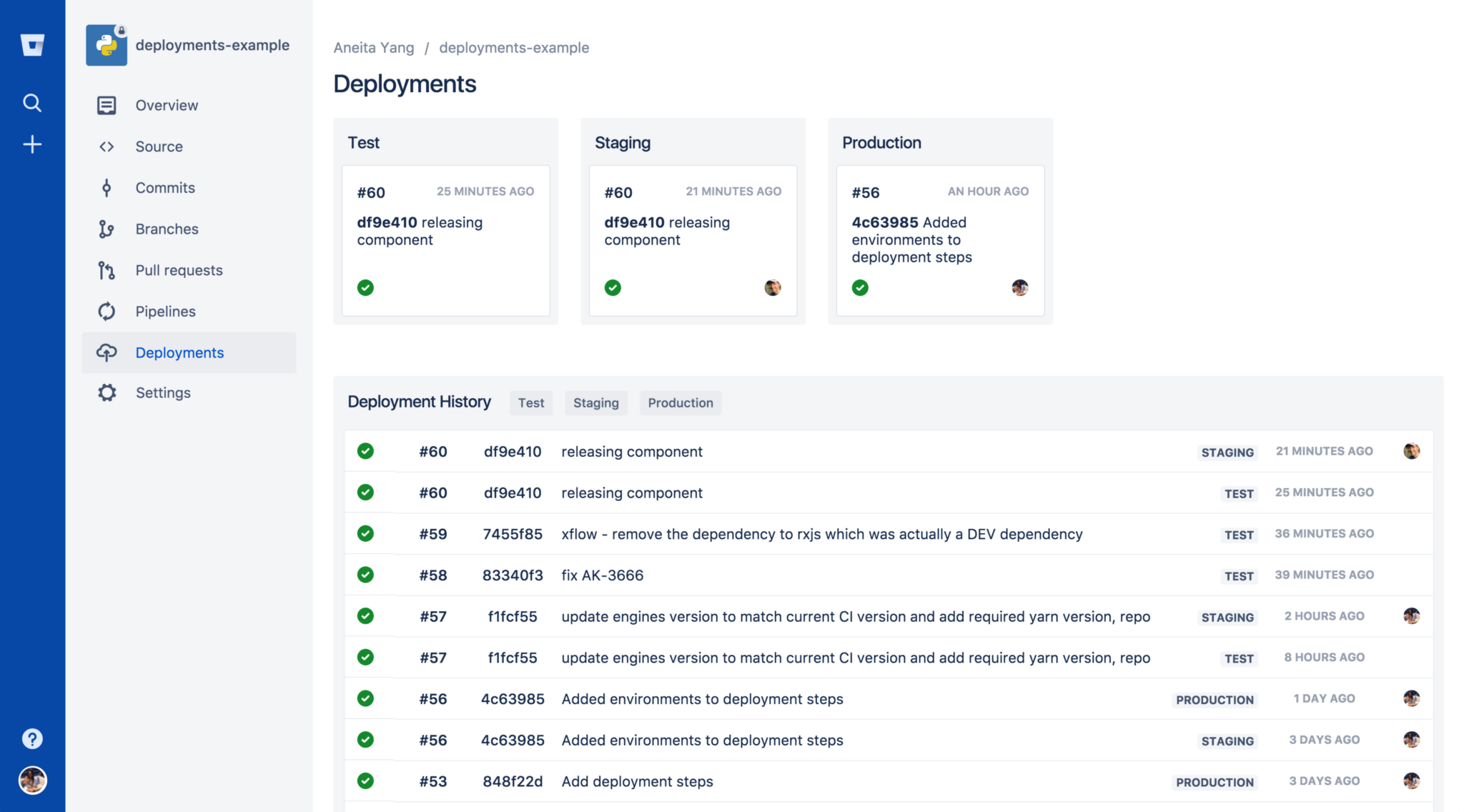Toggle the Test filter in Deployment History
This screenshot has width=1464, height=812.
(x=530, y=402)
